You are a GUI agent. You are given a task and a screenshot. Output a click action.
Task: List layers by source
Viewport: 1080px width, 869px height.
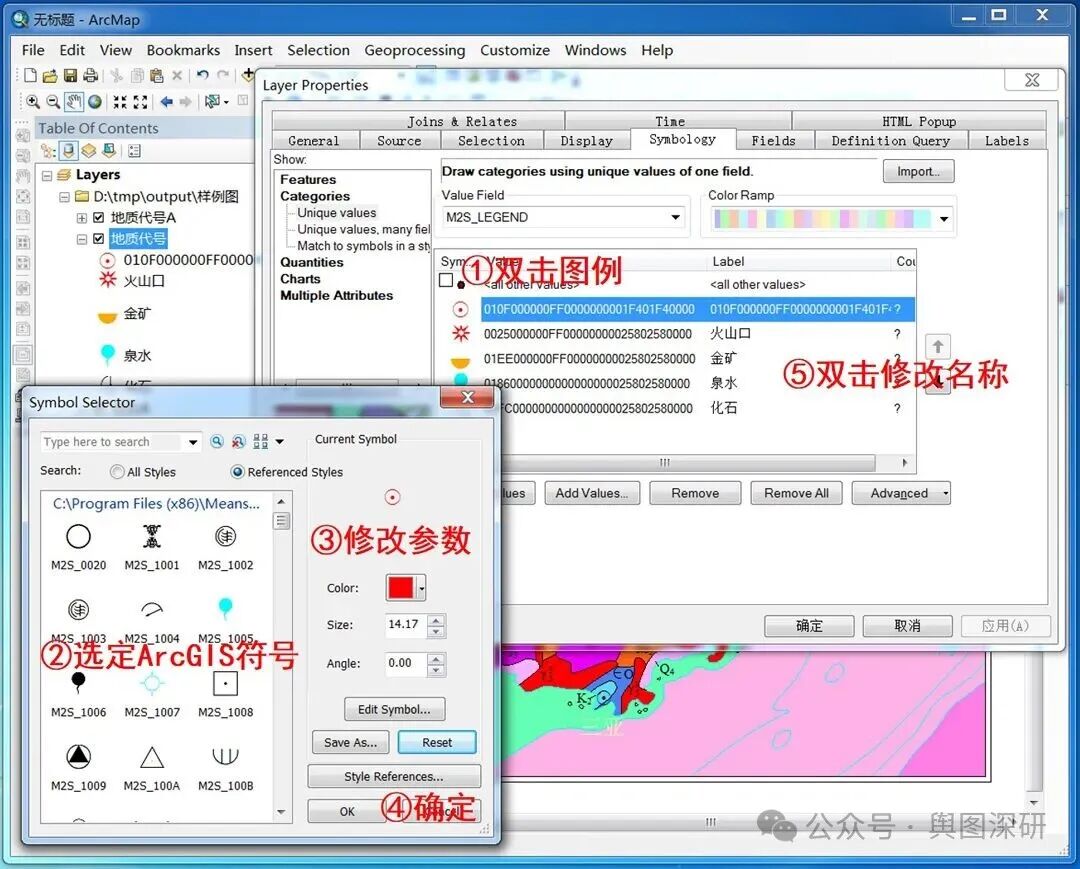pos(68,151)
